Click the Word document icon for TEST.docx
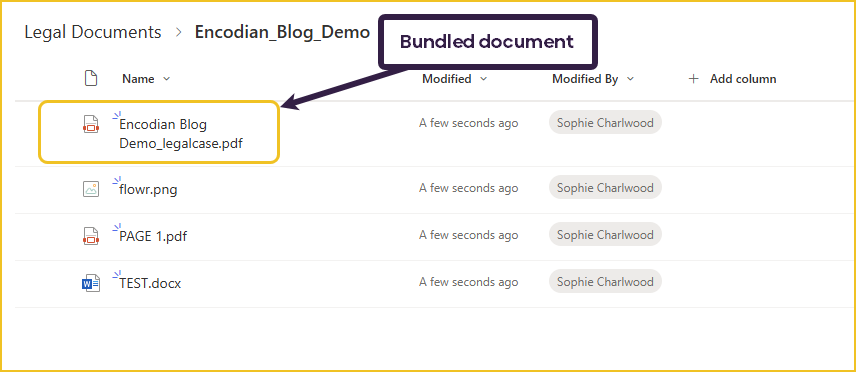Screen dimensions: 856x372 click(x=91, y=284)
